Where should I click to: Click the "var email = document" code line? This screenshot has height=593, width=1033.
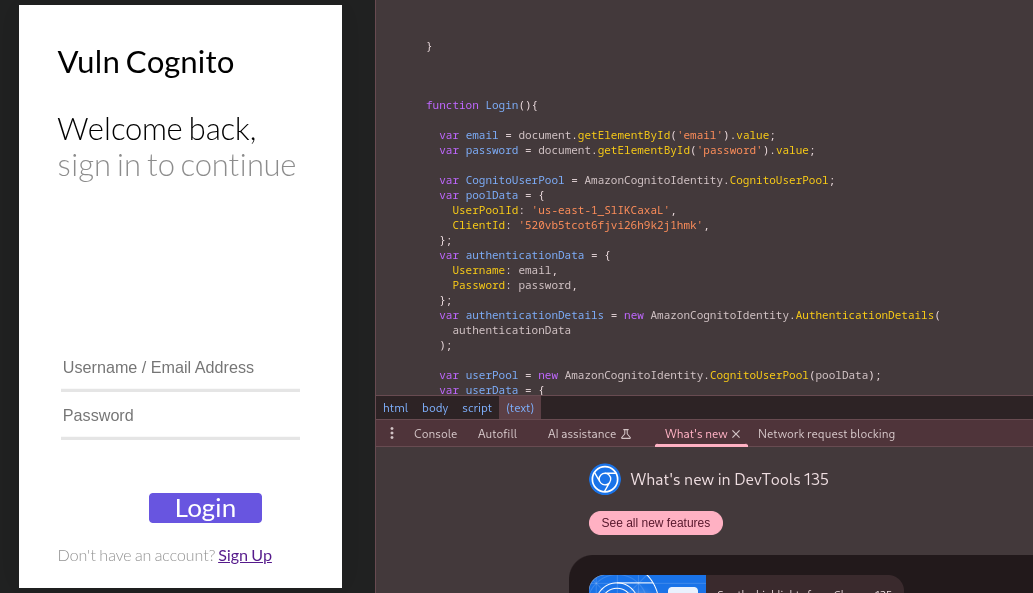[607, 136]
